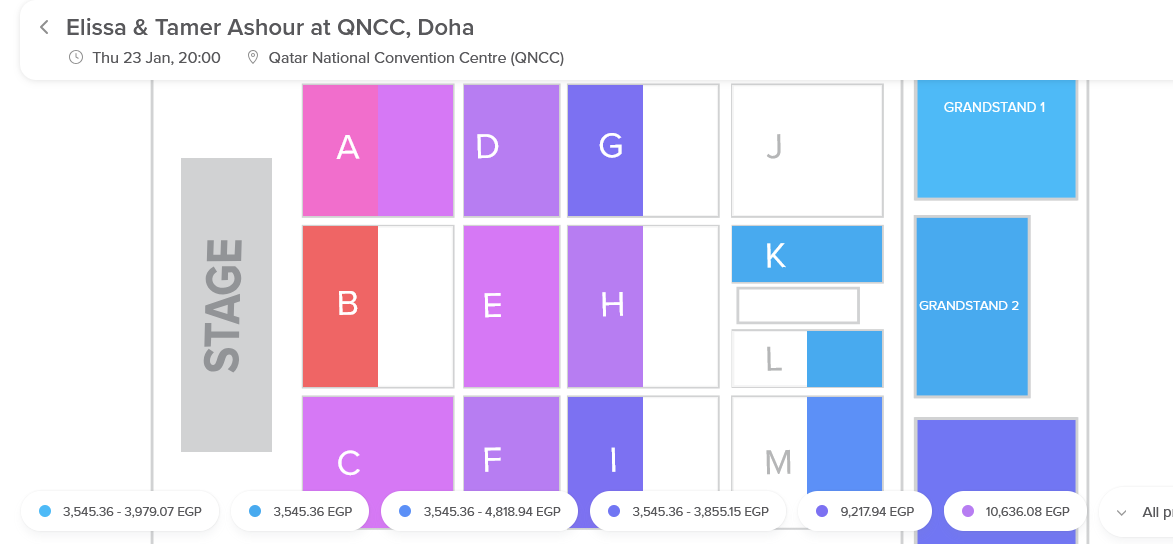Screen dimensions: 1173x544
Task: Select the 9,217.94 EGP price chip
Action: point(865,512)
